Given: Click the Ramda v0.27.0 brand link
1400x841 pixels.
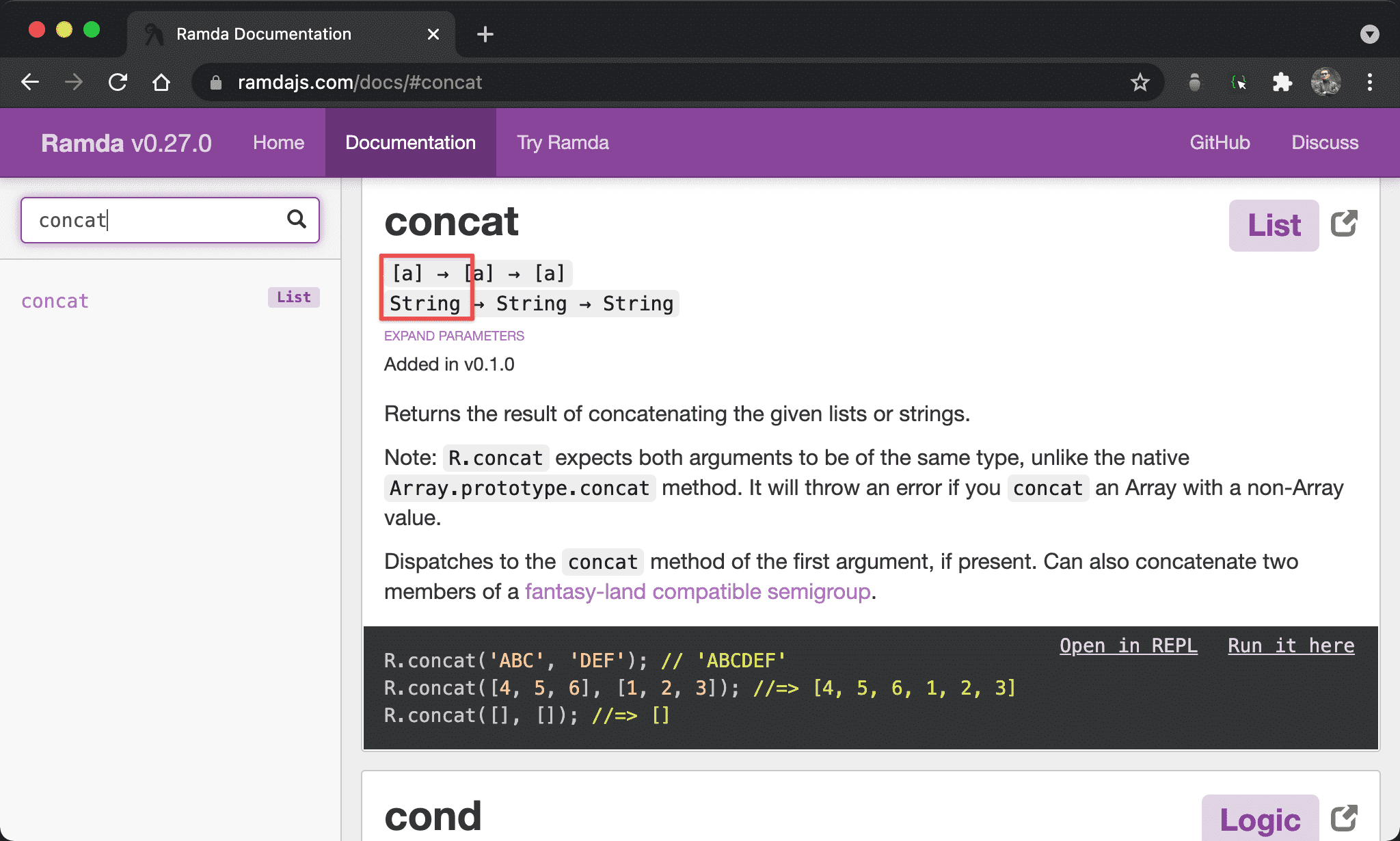Looking at the screenshot, I should (126, 143).
